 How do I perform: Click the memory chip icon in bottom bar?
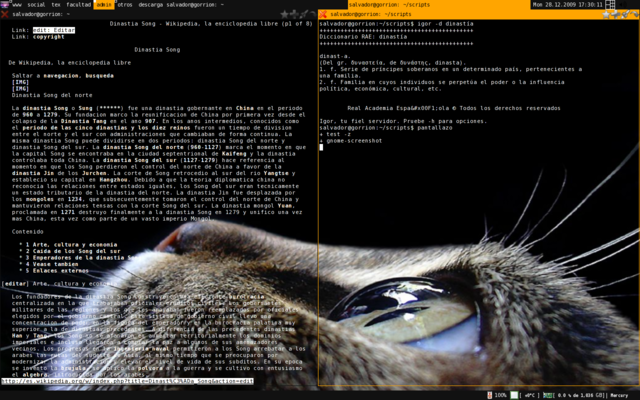[548, 395]
